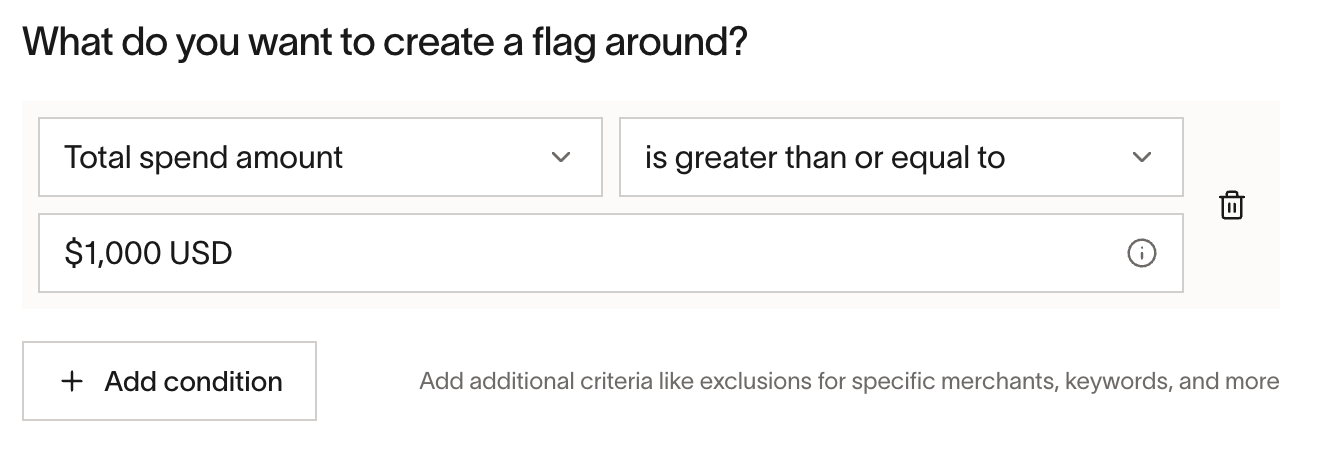This screenshot has width=1340, height=450.
Task: Click the "Add condition" label text
Action: pos(194,381)
